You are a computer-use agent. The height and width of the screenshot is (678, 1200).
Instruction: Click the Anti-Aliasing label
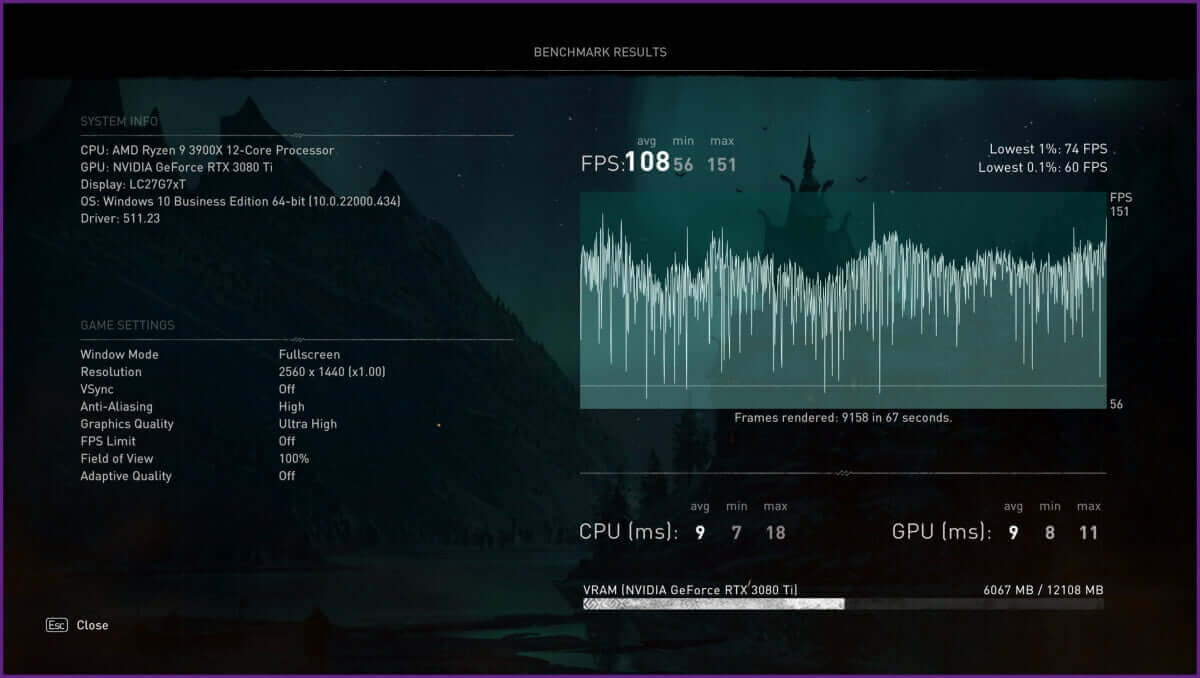(116, 407)
